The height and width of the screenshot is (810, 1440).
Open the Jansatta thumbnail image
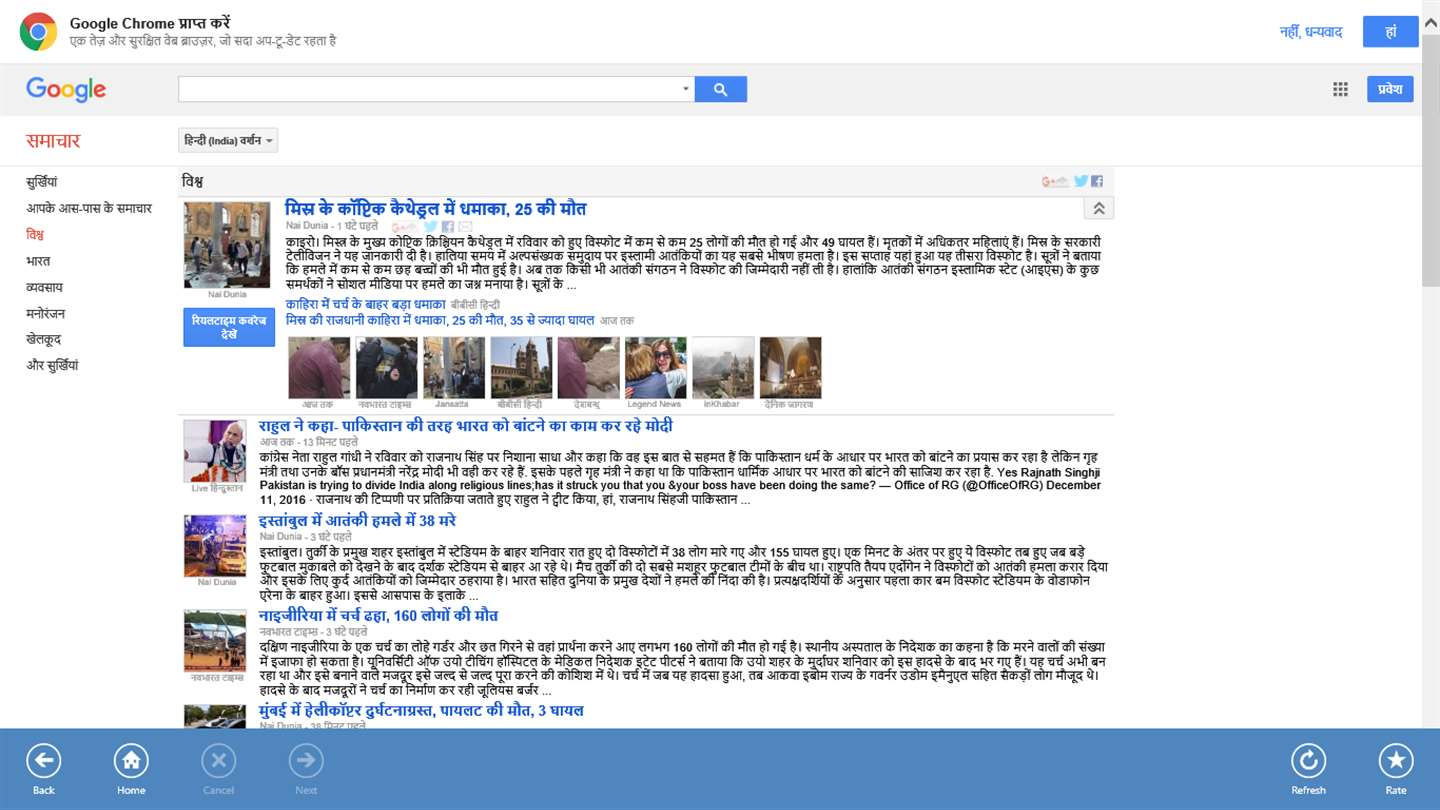pos(454,368)
